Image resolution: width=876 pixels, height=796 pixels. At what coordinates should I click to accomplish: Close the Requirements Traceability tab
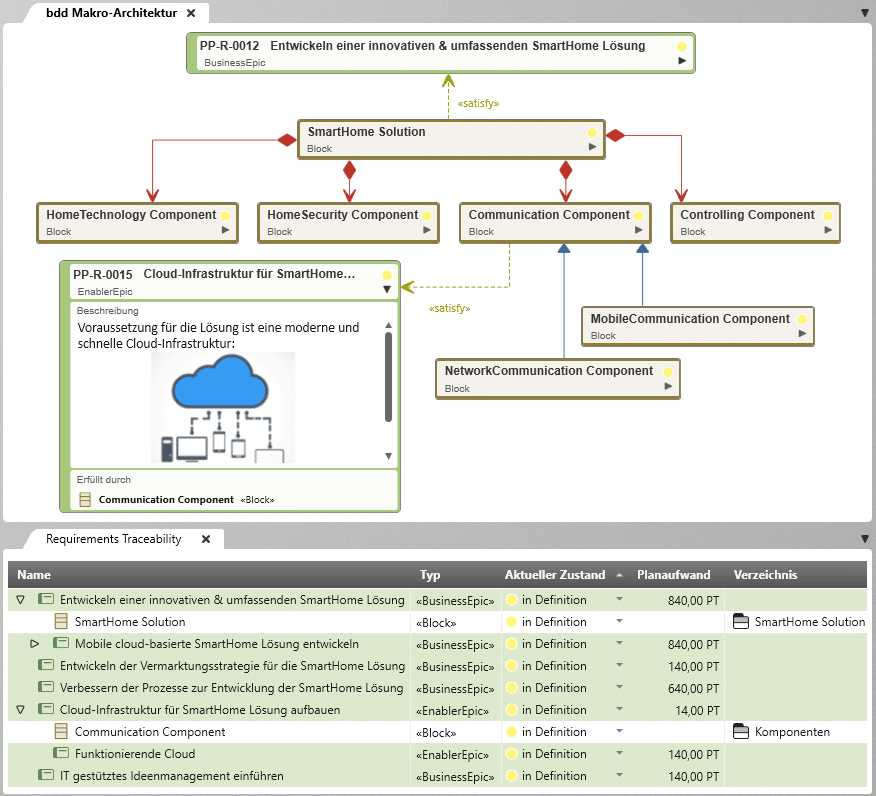(x=206, y=539)
